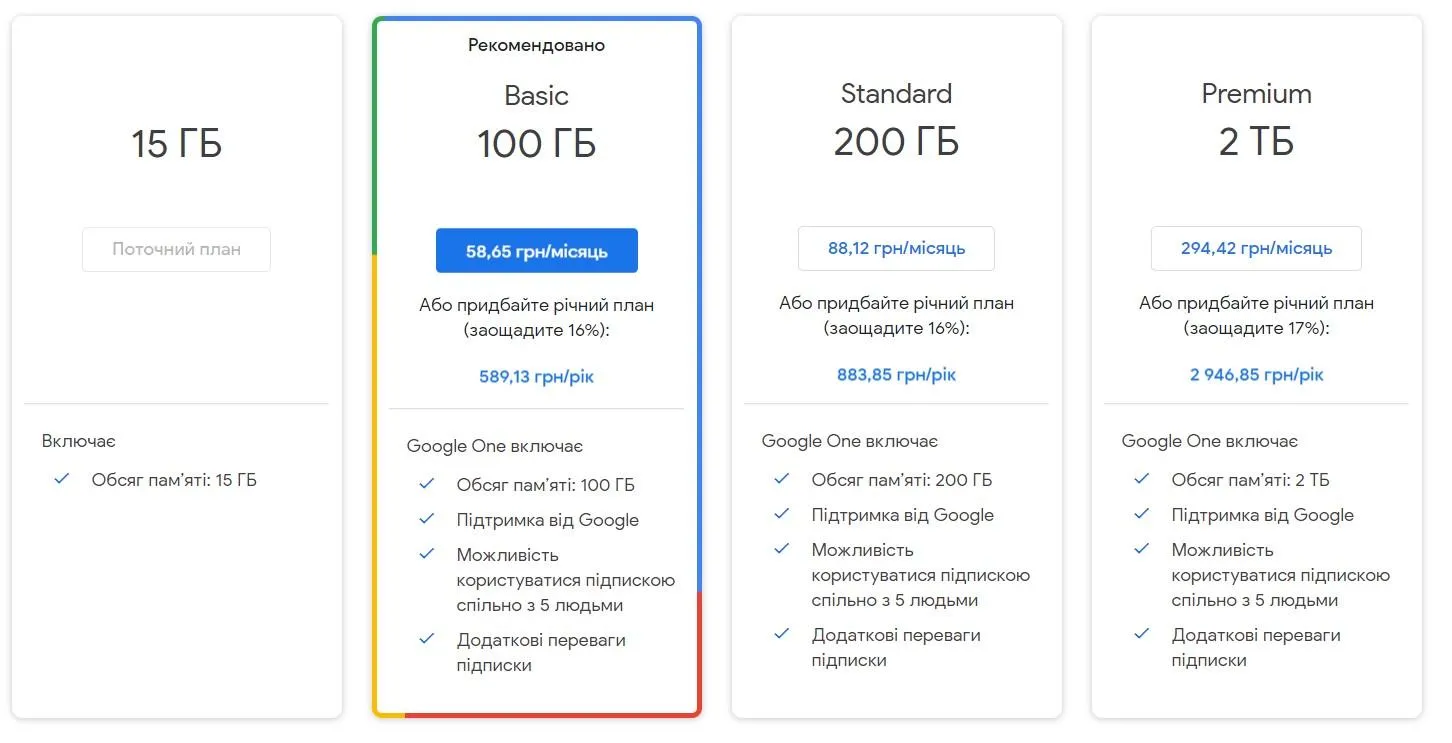Select the «294,42 грн/місяць» Premium plan button
The width and height of the screenshot is (1452, 743).
coord(1255,248)
